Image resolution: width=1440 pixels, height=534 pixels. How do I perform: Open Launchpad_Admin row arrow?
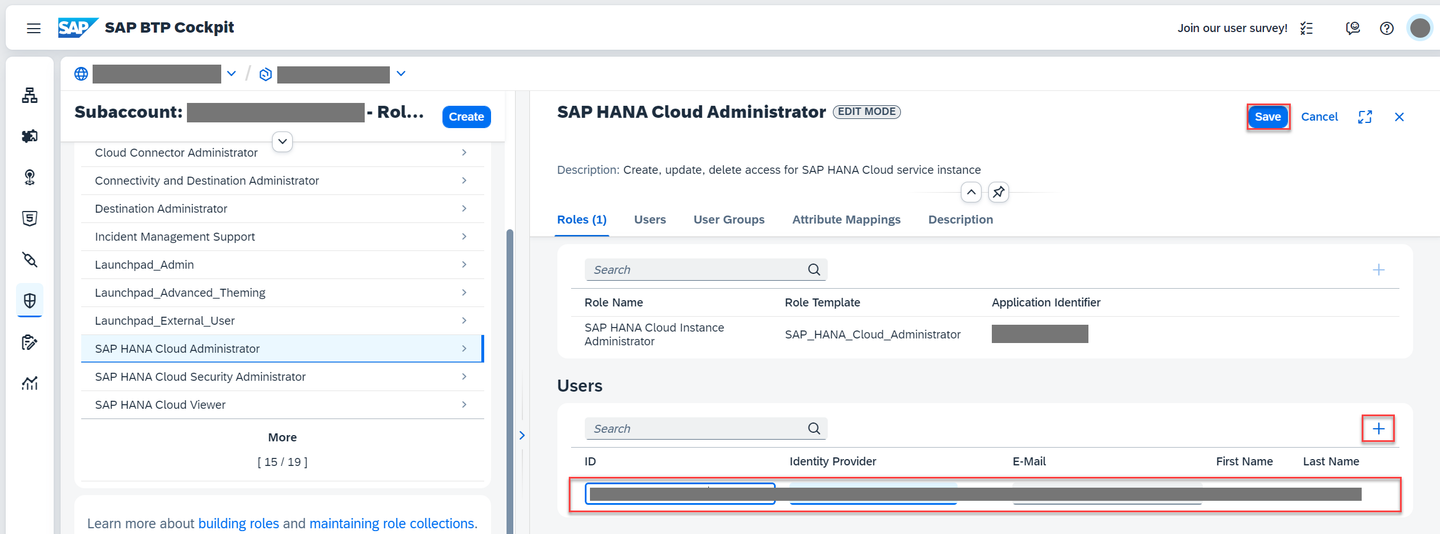[464, 265]
